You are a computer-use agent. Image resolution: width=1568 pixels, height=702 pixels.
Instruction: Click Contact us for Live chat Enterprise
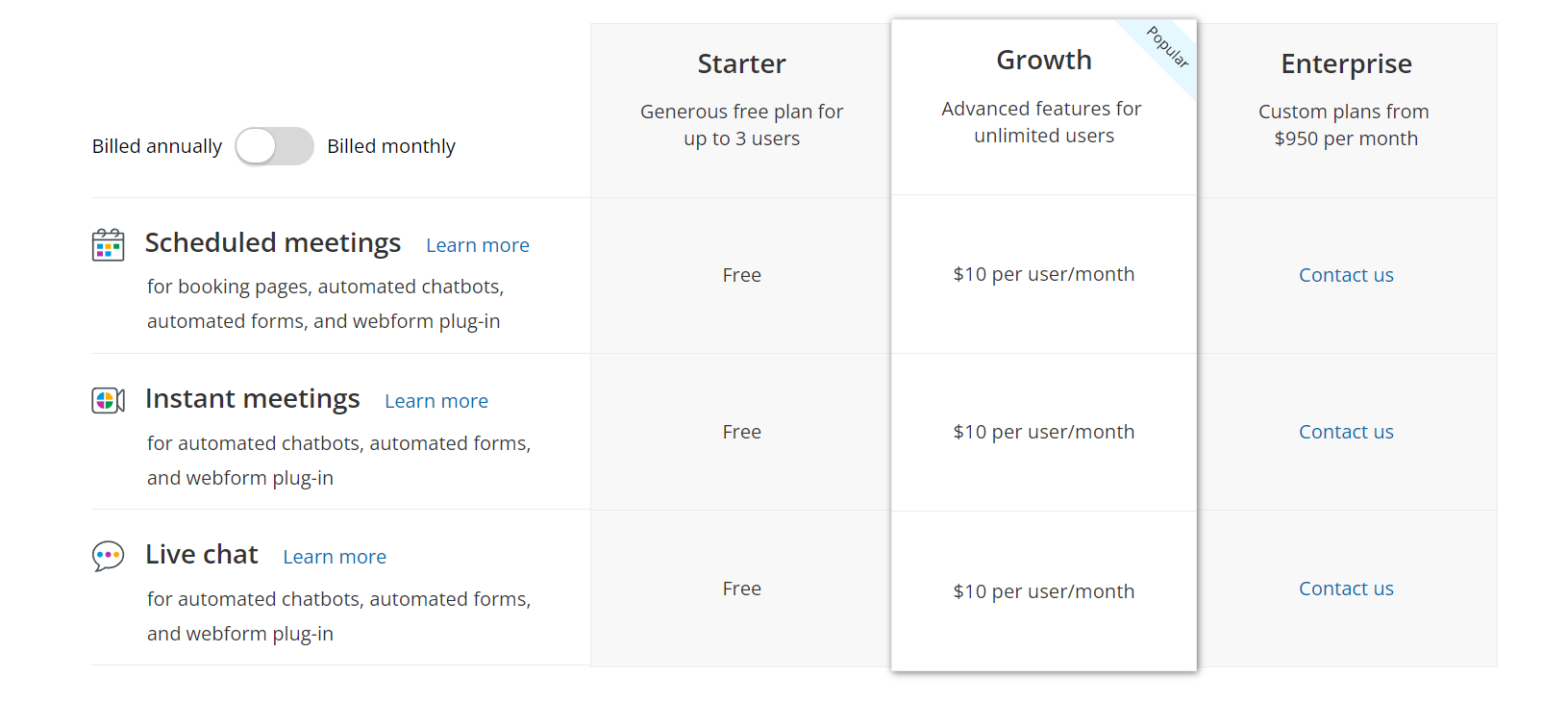tap(1346, 589)
